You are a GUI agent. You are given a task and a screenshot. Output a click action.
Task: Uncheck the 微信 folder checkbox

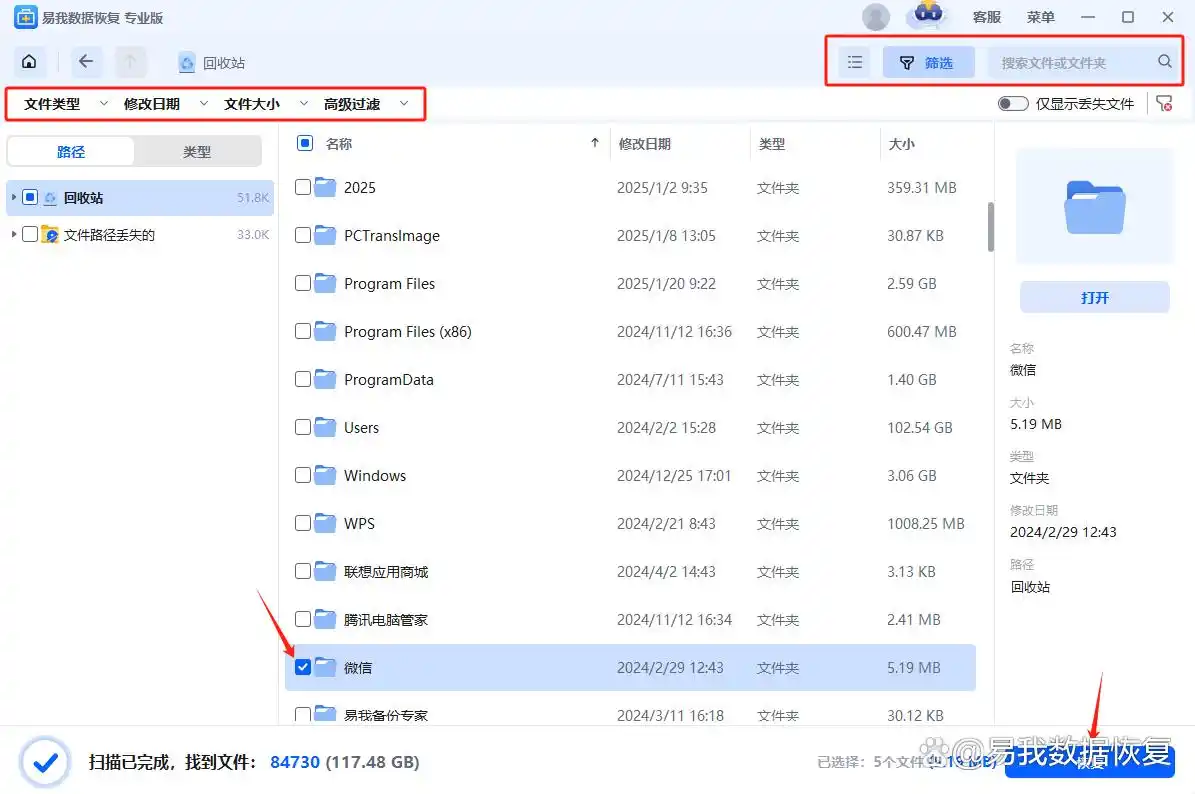pyautogui.click(x=302, y=667)
